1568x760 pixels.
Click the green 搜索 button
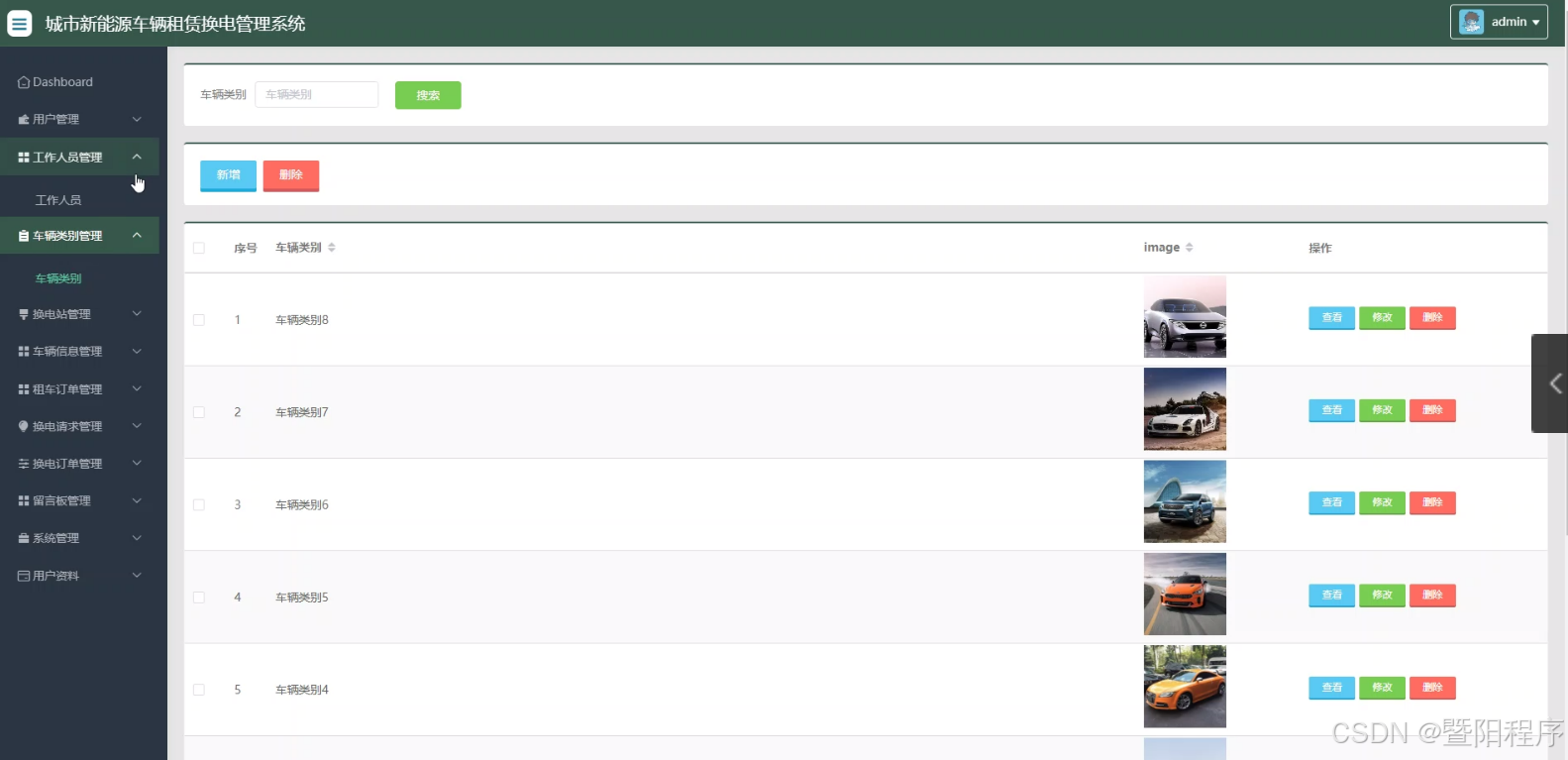pos(428,95)
